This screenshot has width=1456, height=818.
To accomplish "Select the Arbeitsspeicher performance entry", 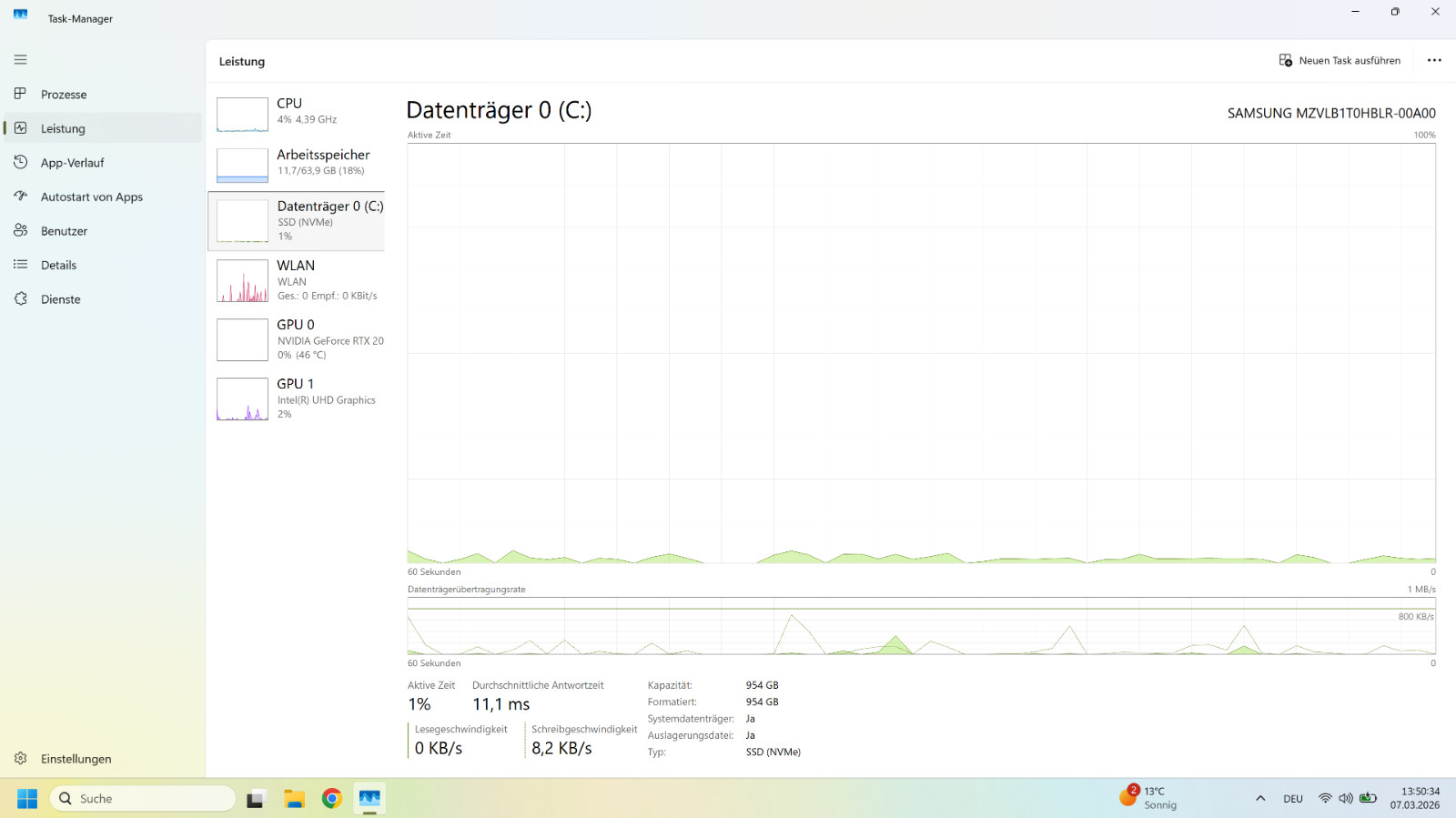I will 297,164.
